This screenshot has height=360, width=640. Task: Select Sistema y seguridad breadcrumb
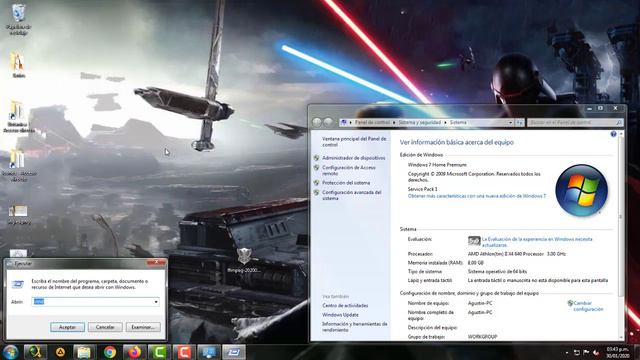420,122
